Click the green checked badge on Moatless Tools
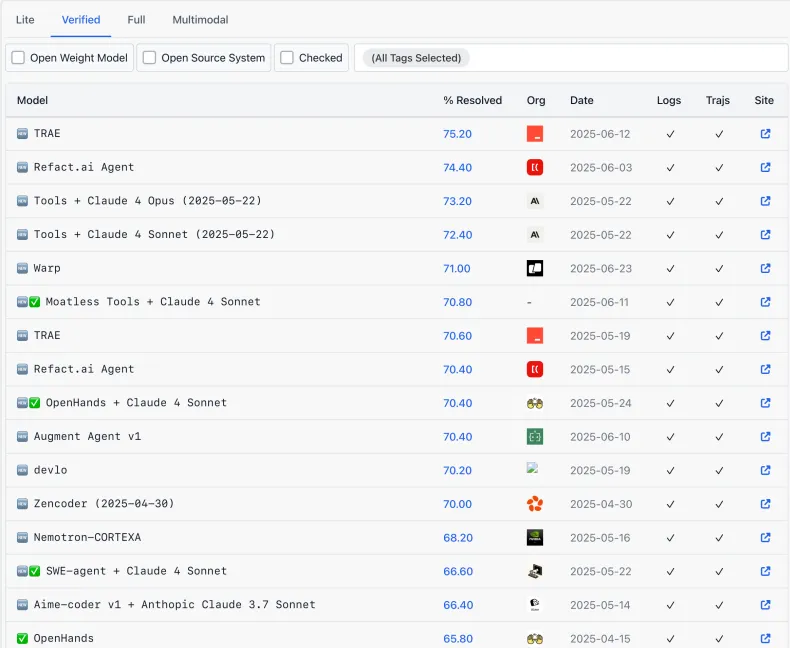790x648 pixels. click(34, 302)
